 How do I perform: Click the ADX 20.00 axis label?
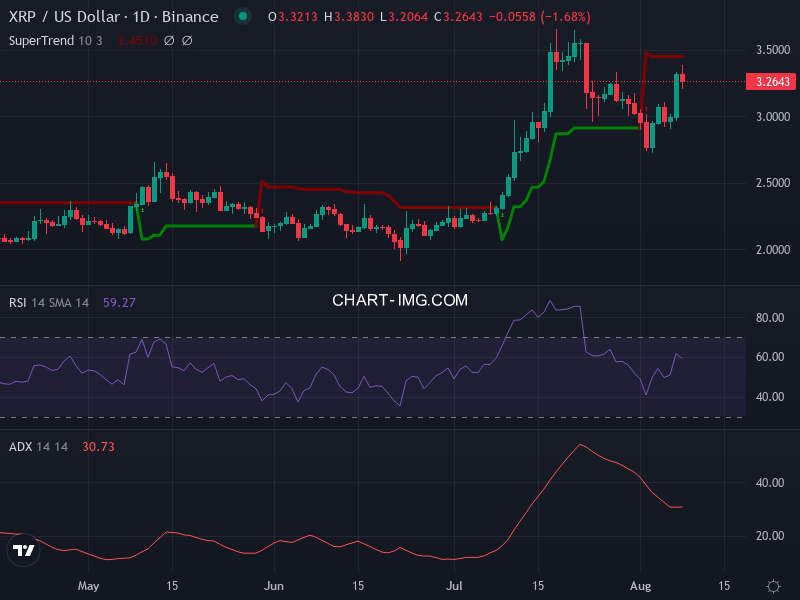(770, 536)
